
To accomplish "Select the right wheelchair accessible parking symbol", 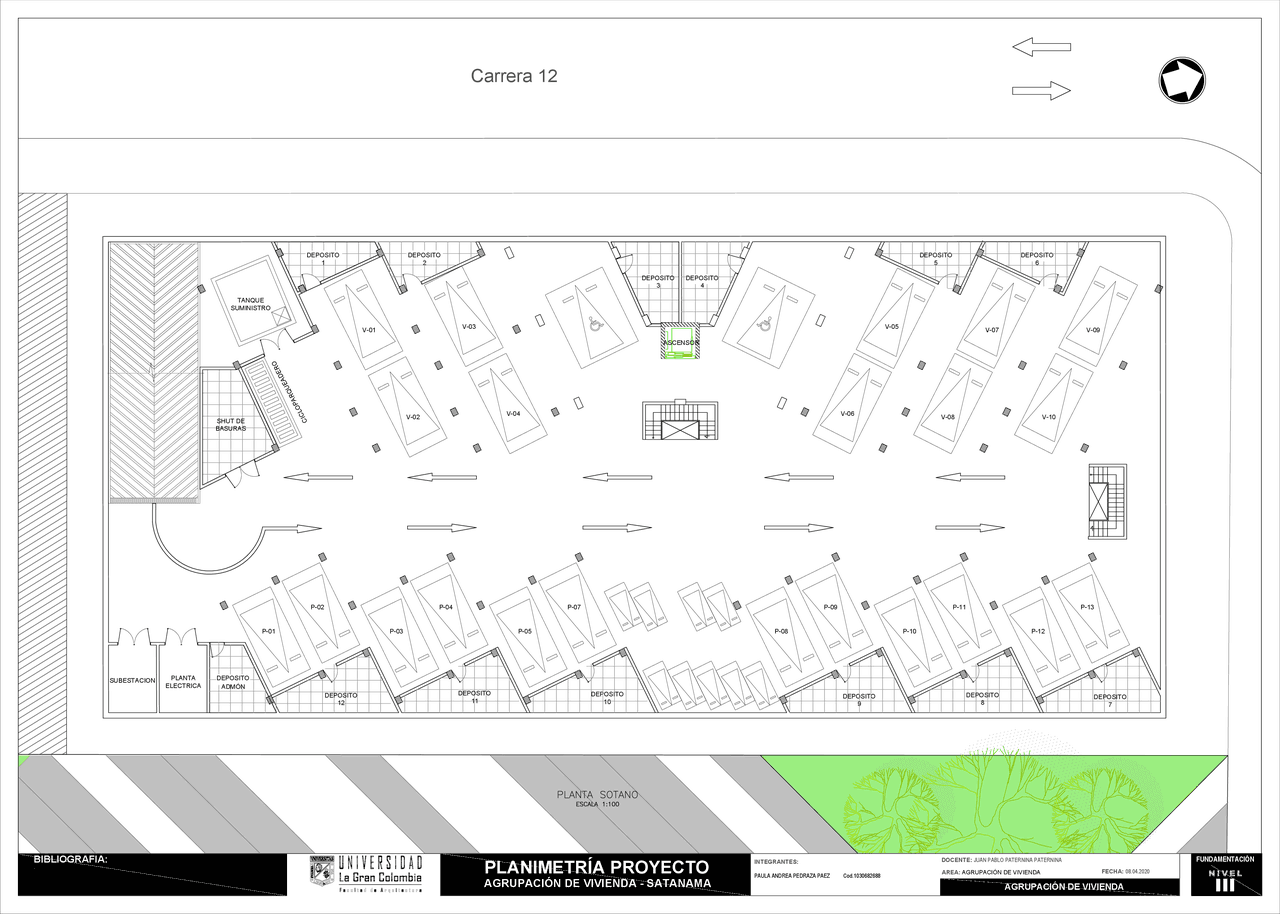I will tap(767, 323).
